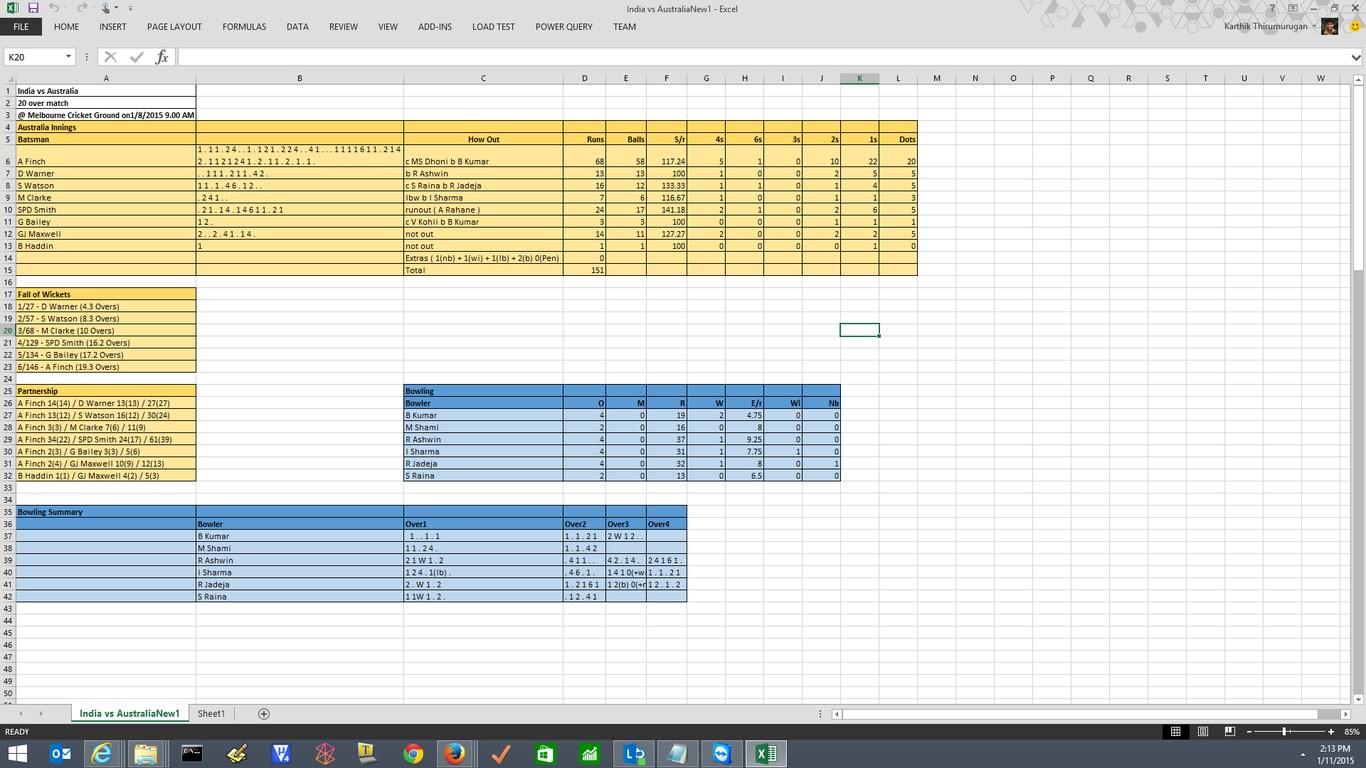Click the Insert Function fx icon
1366x768 pixels.
point(162,57)
